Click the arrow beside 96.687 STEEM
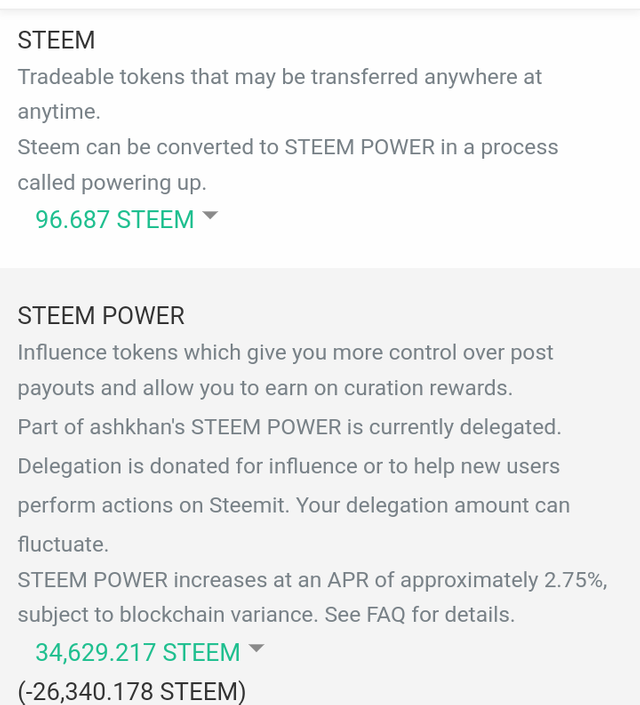This screenshot has width=640, height=705. click(210, 216)
